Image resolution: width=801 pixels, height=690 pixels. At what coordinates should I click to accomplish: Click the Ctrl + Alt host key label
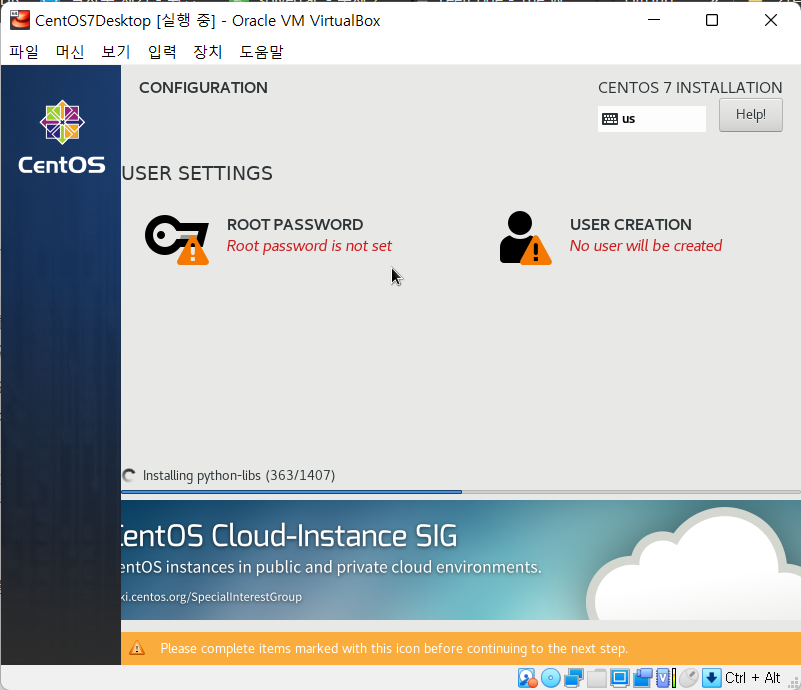click(752, 678)
